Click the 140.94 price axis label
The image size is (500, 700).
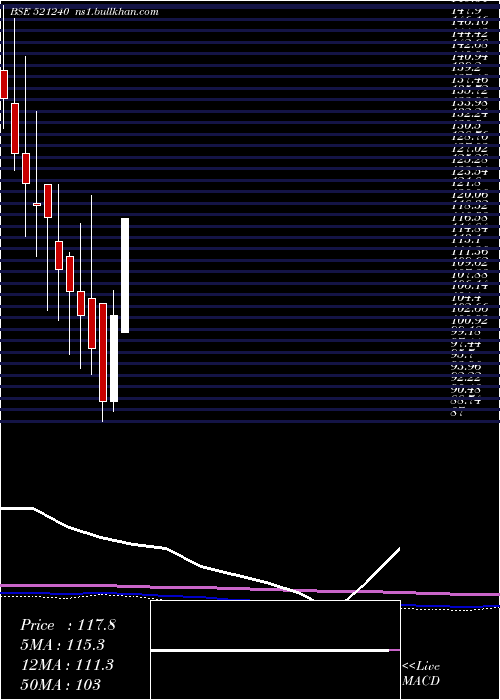coord(470,57)
